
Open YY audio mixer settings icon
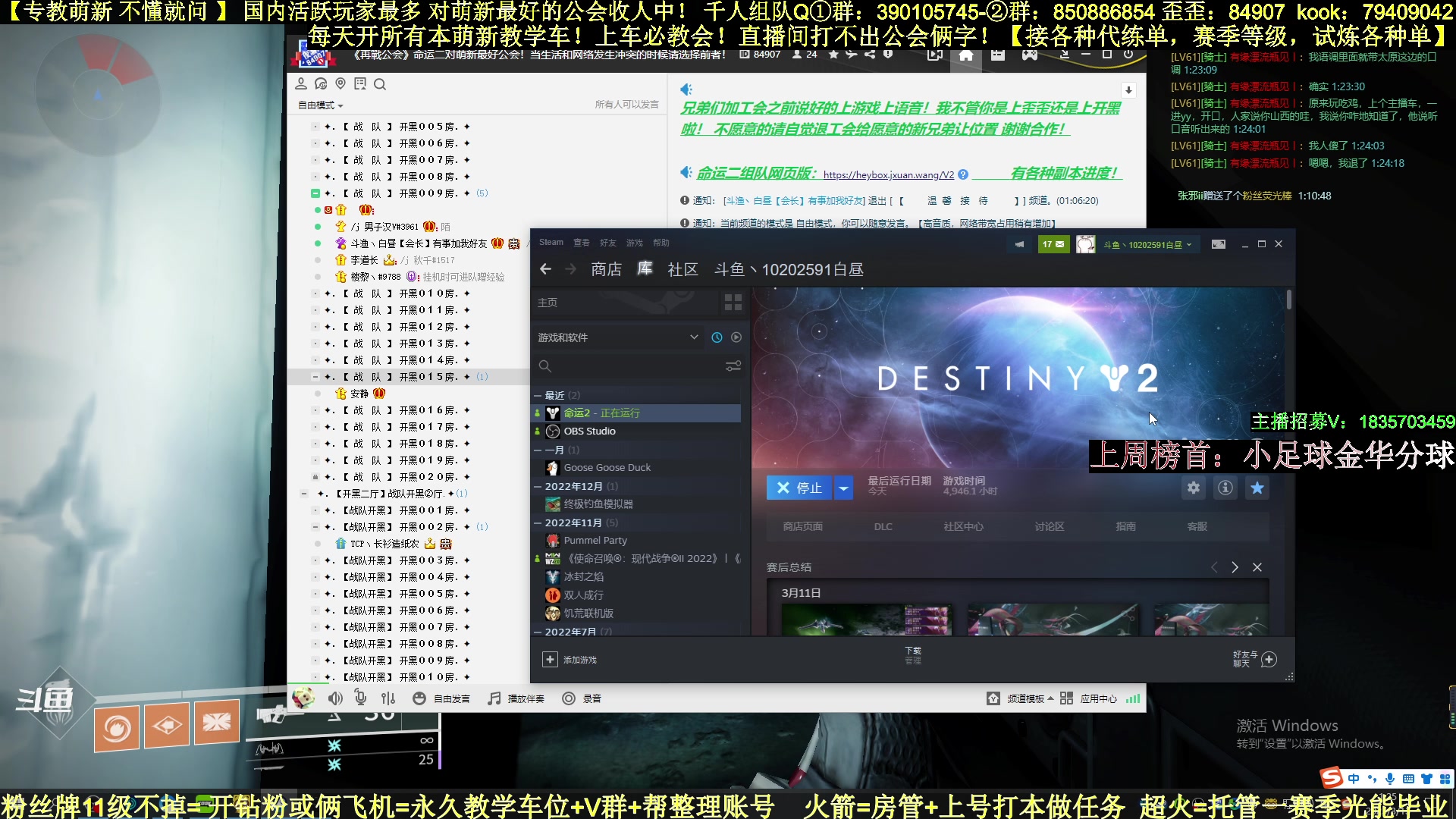(x=388, y=698)
